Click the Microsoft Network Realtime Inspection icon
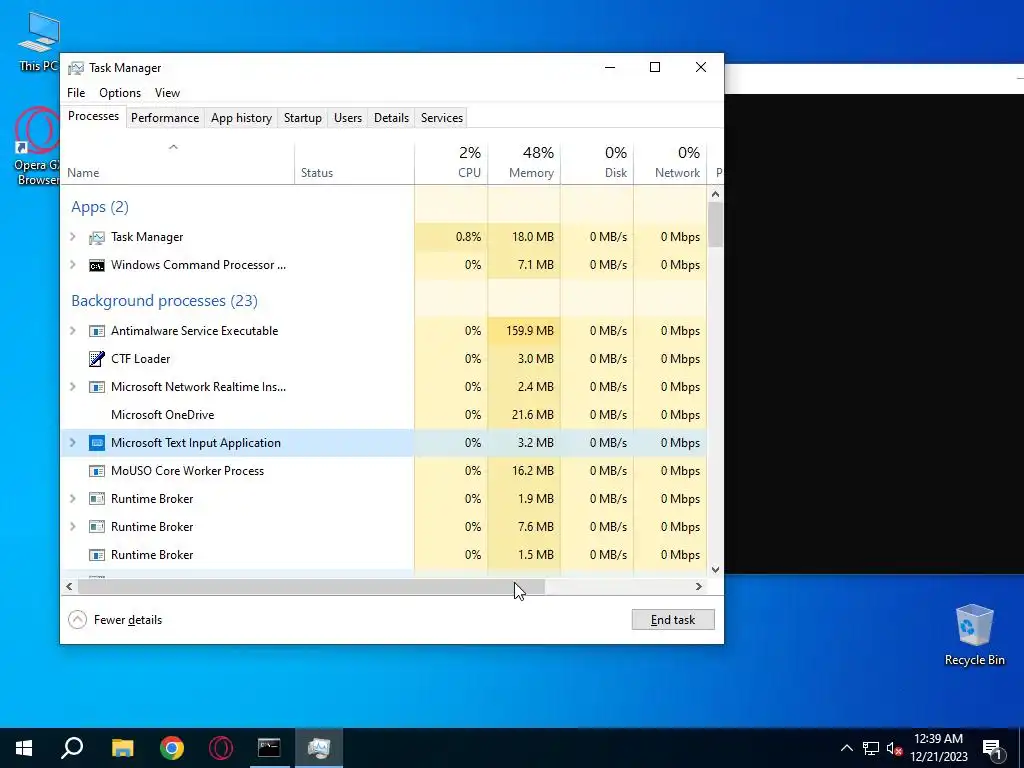This screenshot has height=768, width=1024. point(97,387)
